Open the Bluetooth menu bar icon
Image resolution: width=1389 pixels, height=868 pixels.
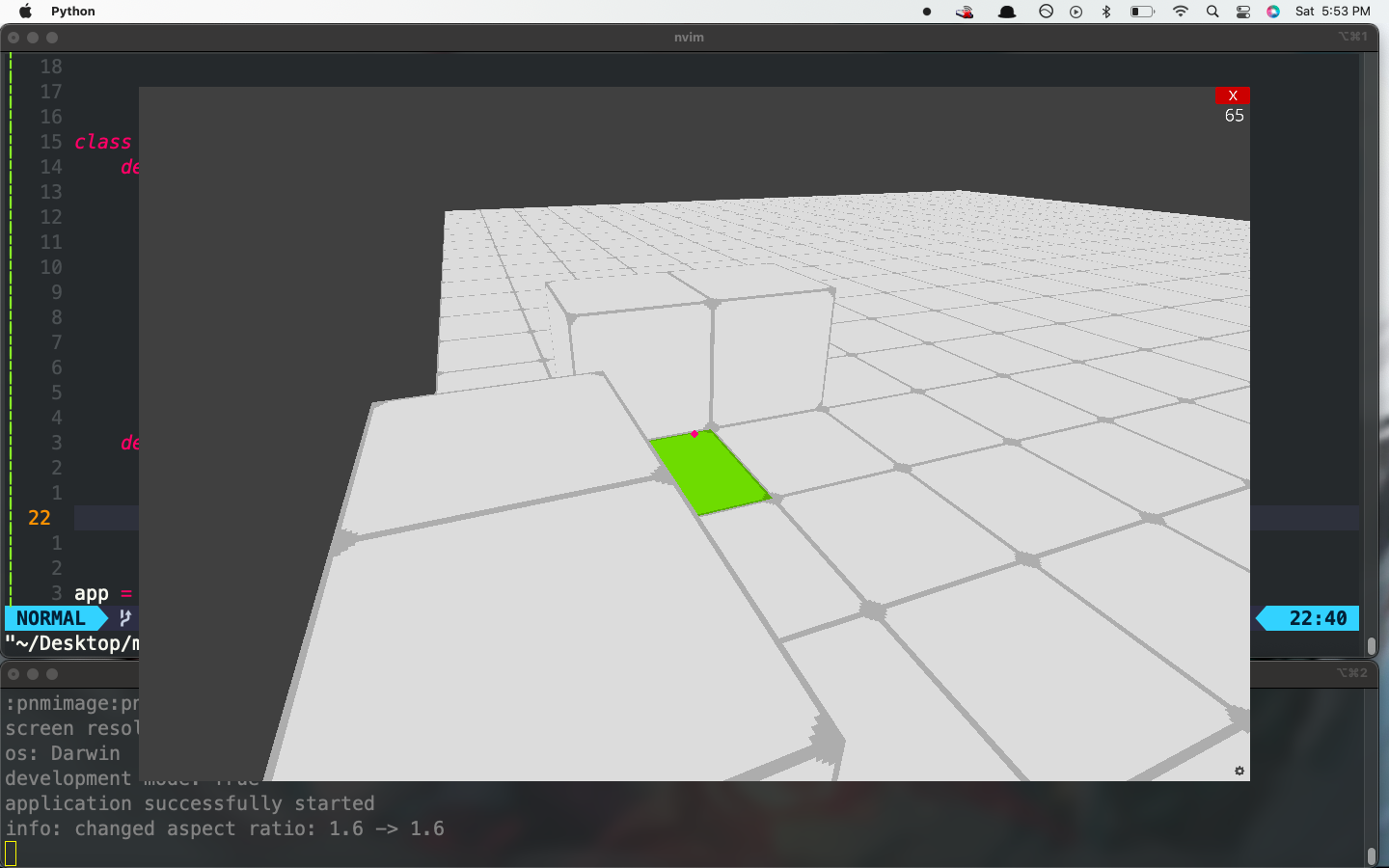(x=1105, y=12)
